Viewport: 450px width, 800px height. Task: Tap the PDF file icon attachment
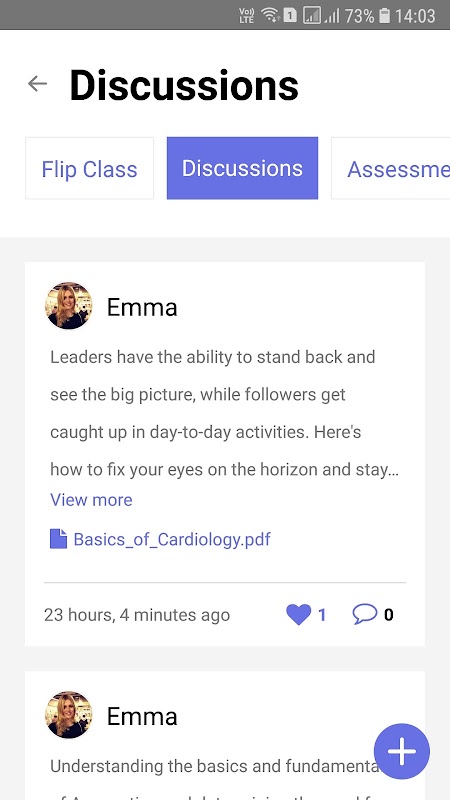click(58, 539)
